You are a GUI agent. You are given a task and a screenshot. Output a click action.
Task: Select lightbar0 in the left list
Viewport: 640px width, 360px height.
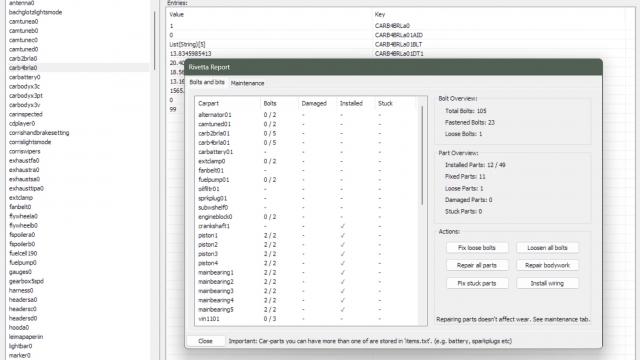click(x=20, y=346)
